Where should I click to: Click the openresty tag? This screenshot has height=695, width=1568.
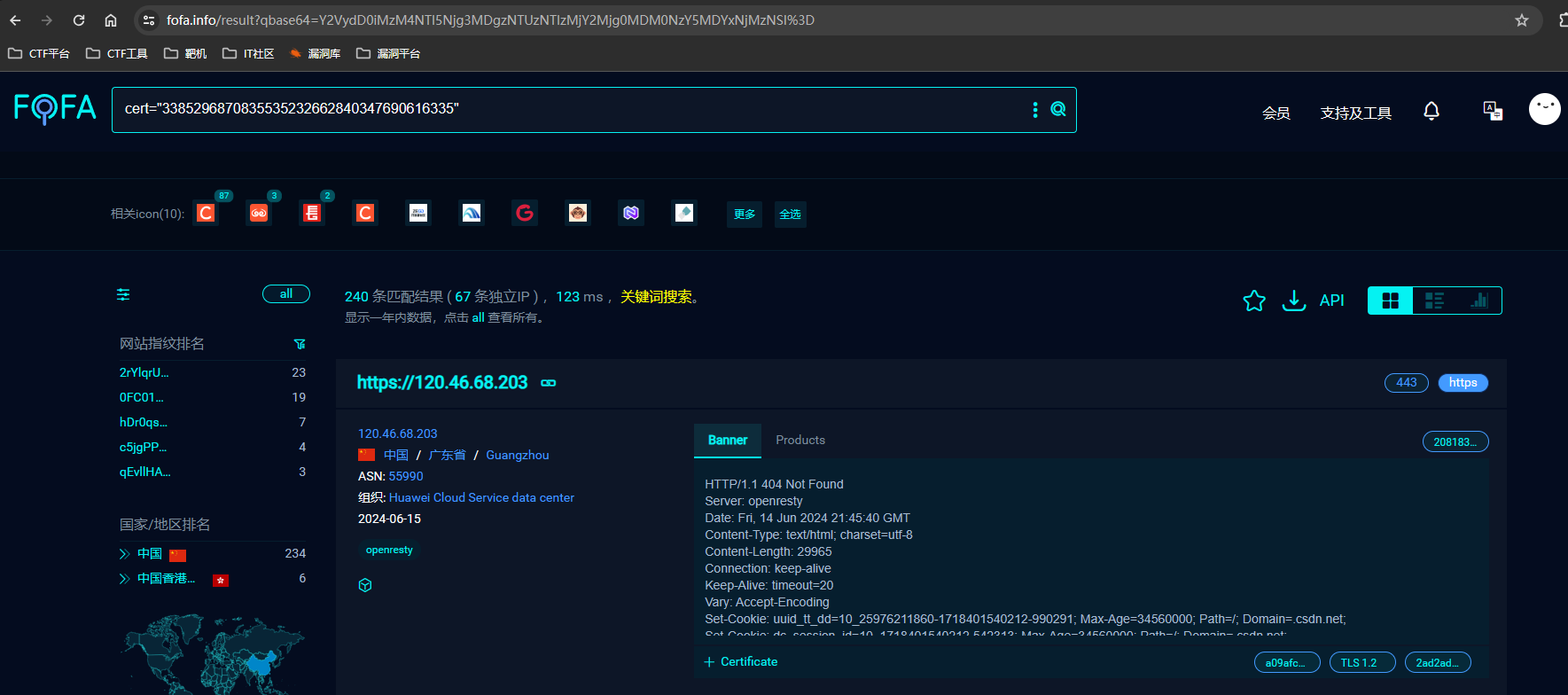pyautogui.click(x=390, y=551)
